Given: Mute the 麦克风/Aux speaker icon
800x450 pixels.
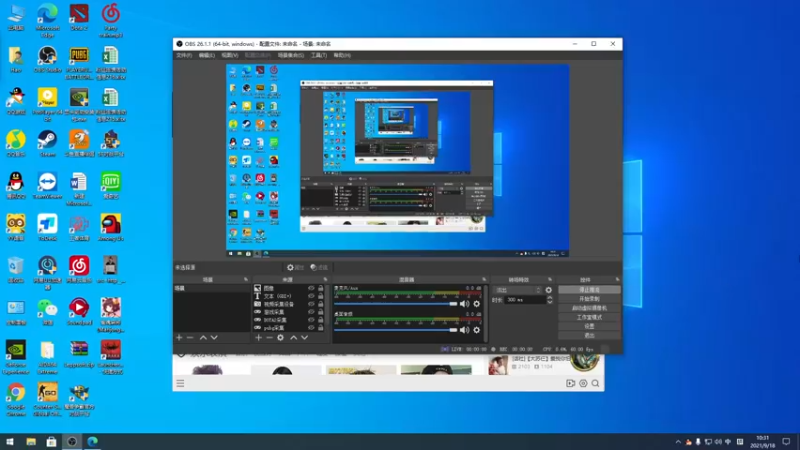Looking at the screenshot, I should 464,304.
